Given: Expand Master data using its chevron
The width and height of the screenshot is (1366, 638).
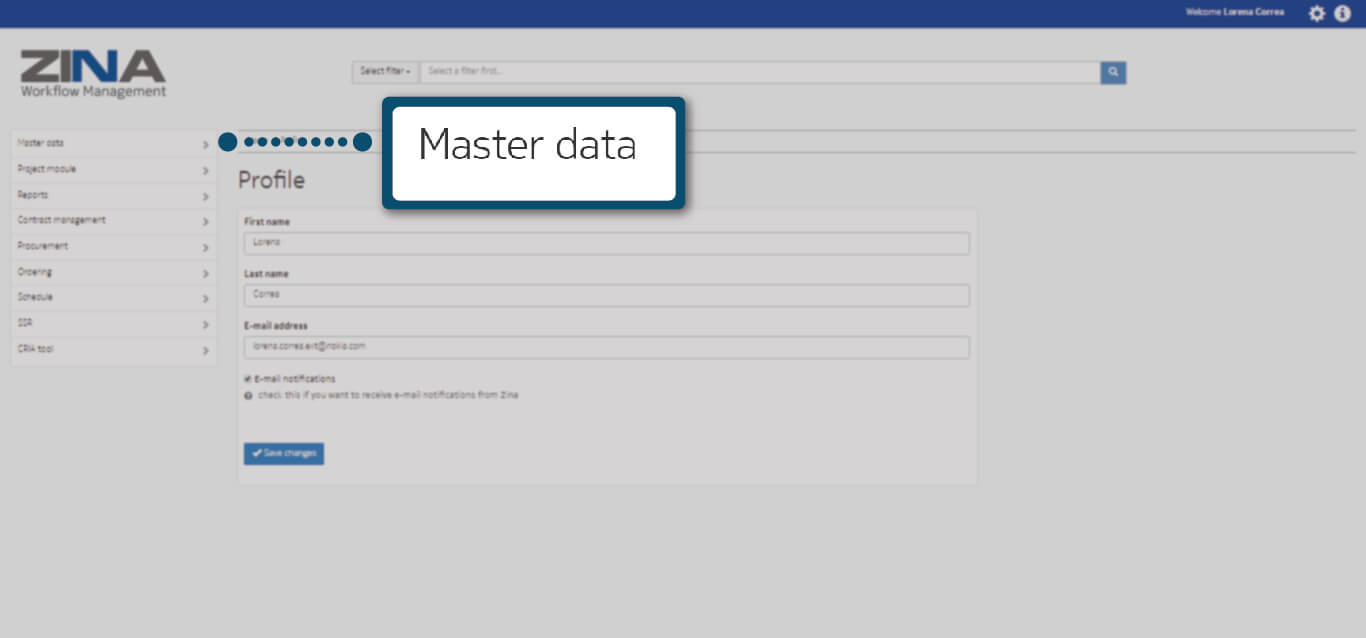Looking at the screenshot, I should click(205, 144).
